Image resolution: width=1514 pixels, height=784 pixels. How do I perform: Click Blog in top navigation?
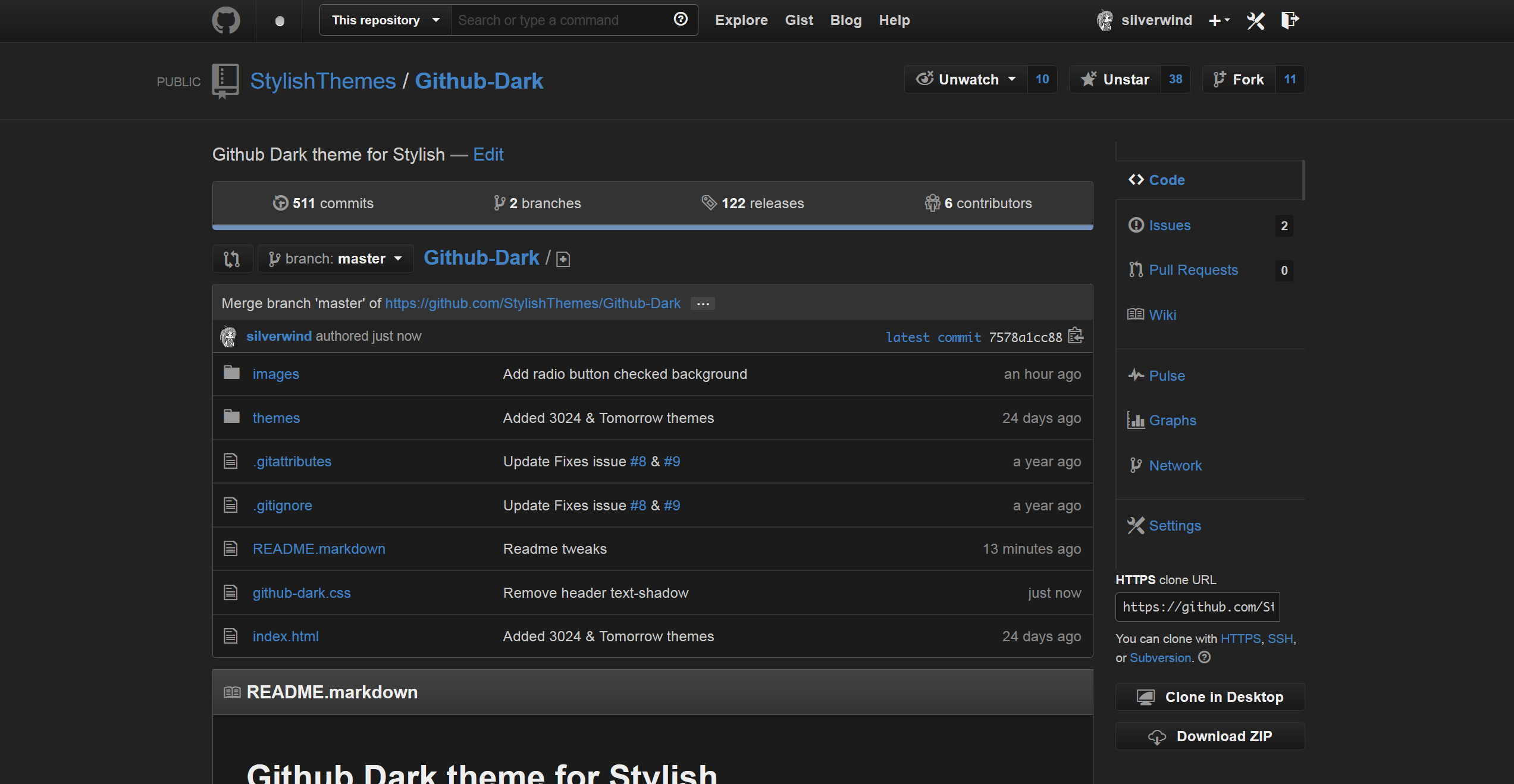click(846, 20)
